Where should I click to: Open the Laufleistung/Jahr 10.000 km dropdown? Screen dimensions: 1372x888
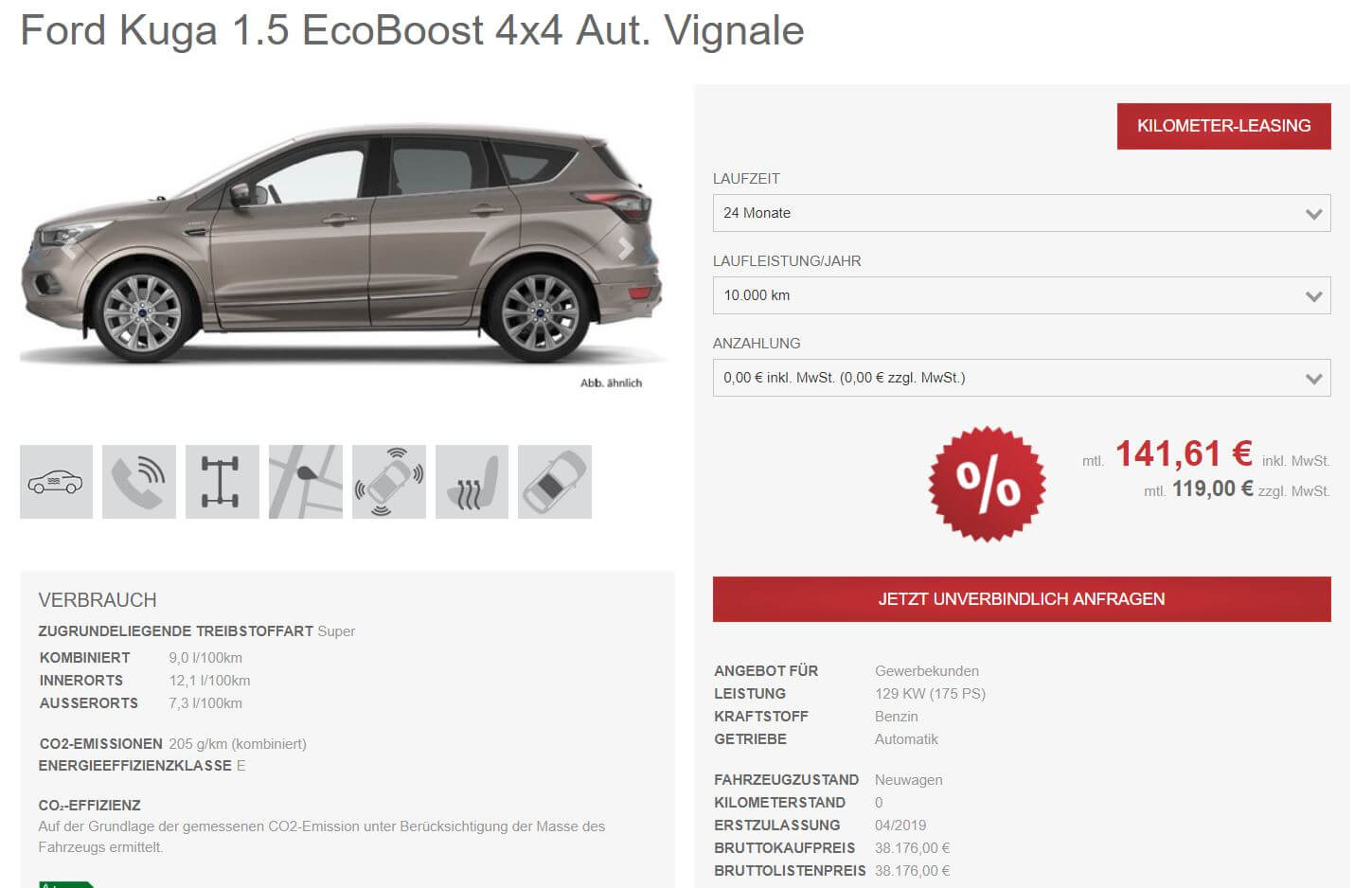(1022, 295)
